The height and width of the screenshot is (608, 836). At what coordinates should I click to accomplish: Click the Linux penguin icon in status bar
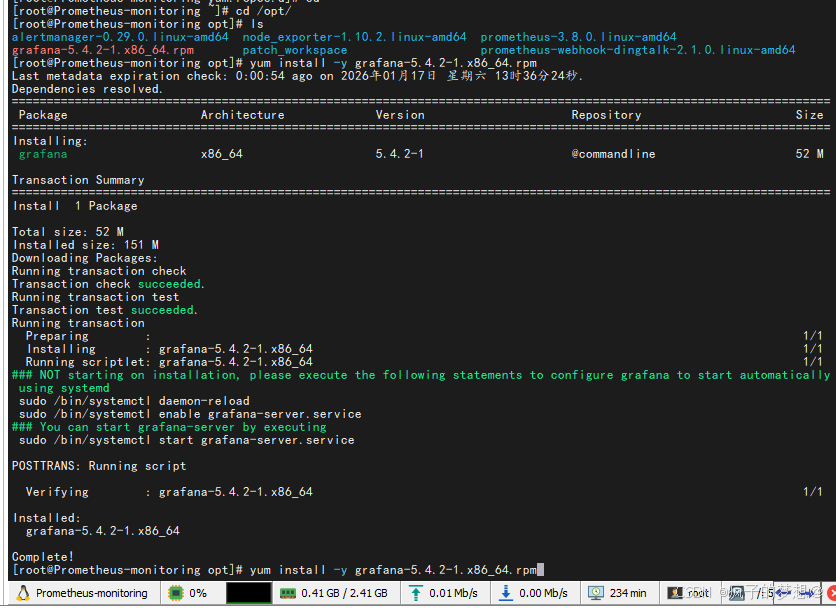coord(23,593)
